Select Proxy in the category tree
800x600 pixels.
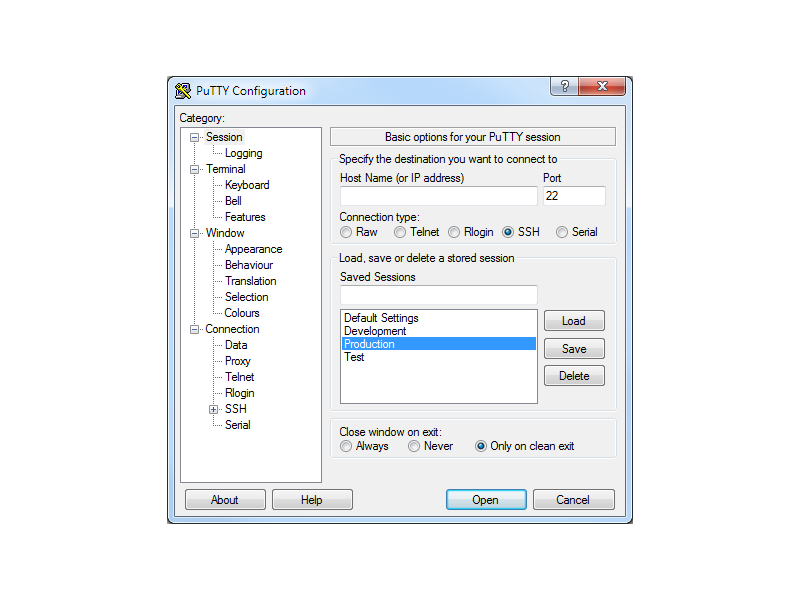point(238,361)
